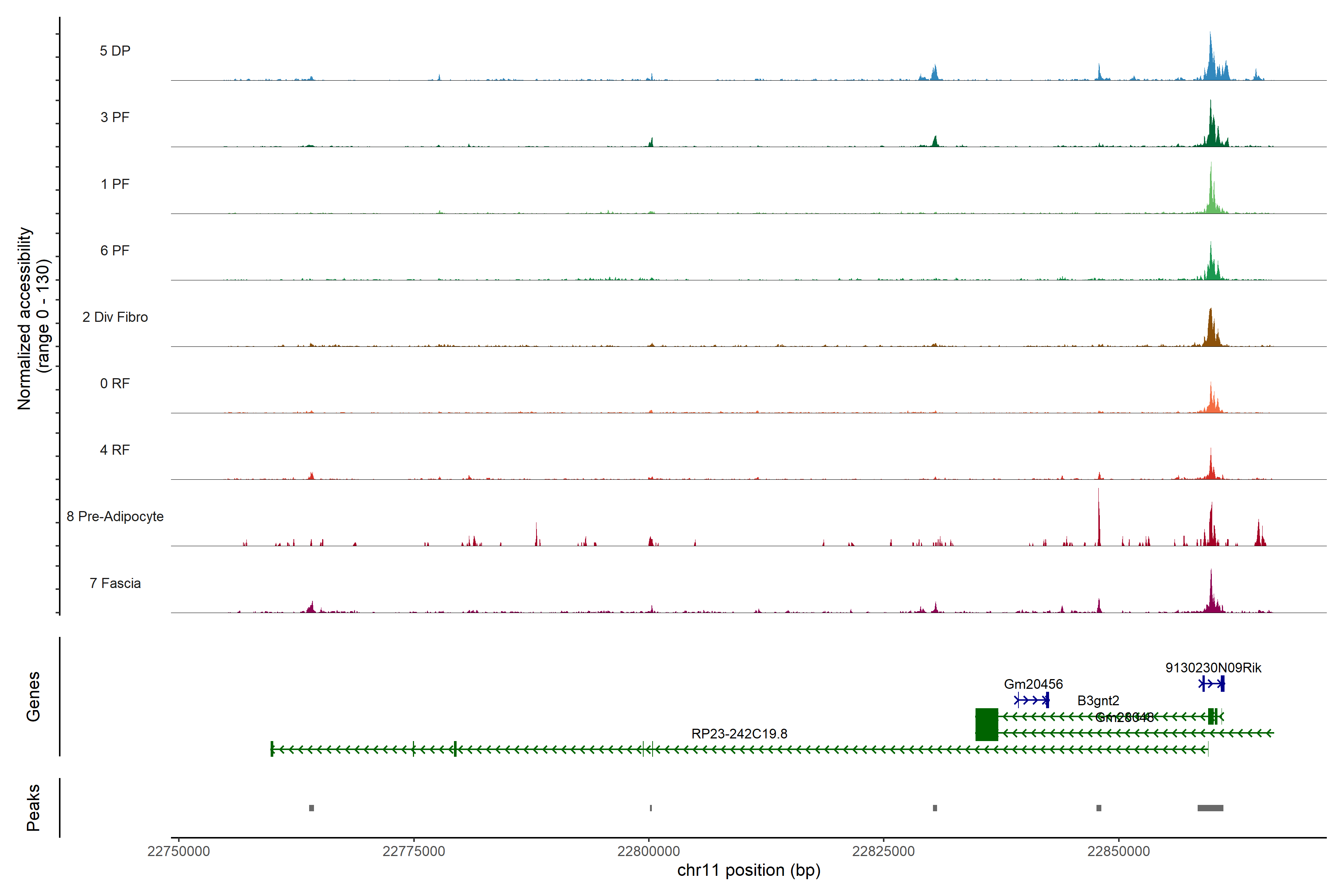Click the 22800000 axis tick label
Screen dimensions: 1344x896
click(648, 852)
